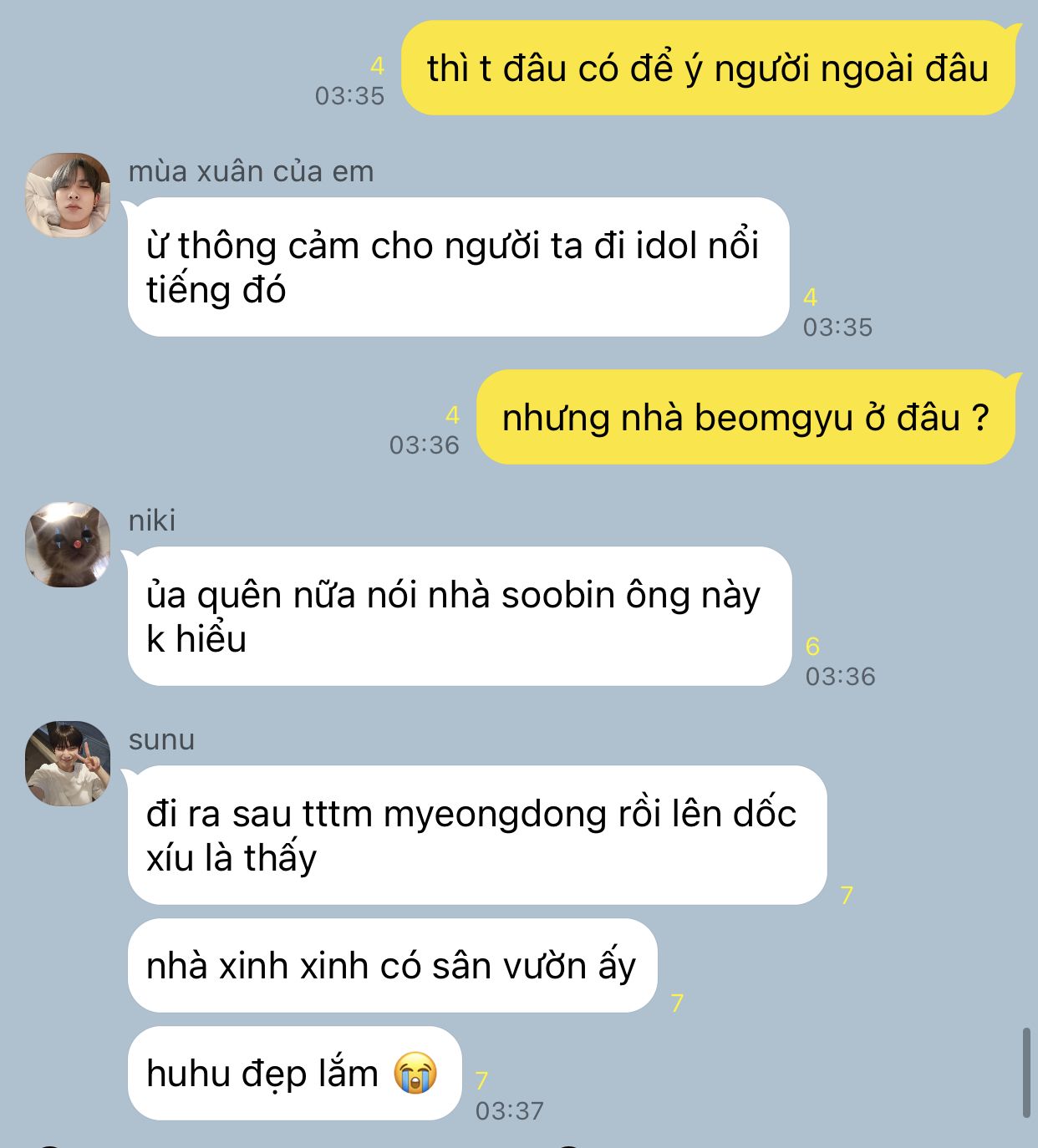Click the read count 4 beside the top yellow message
The image size is (1038, 1148).
(377, 66)
